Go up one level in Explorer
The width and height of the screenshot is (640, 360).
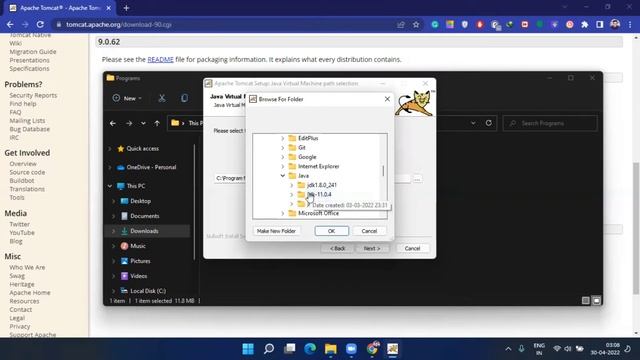pos(157,123)
